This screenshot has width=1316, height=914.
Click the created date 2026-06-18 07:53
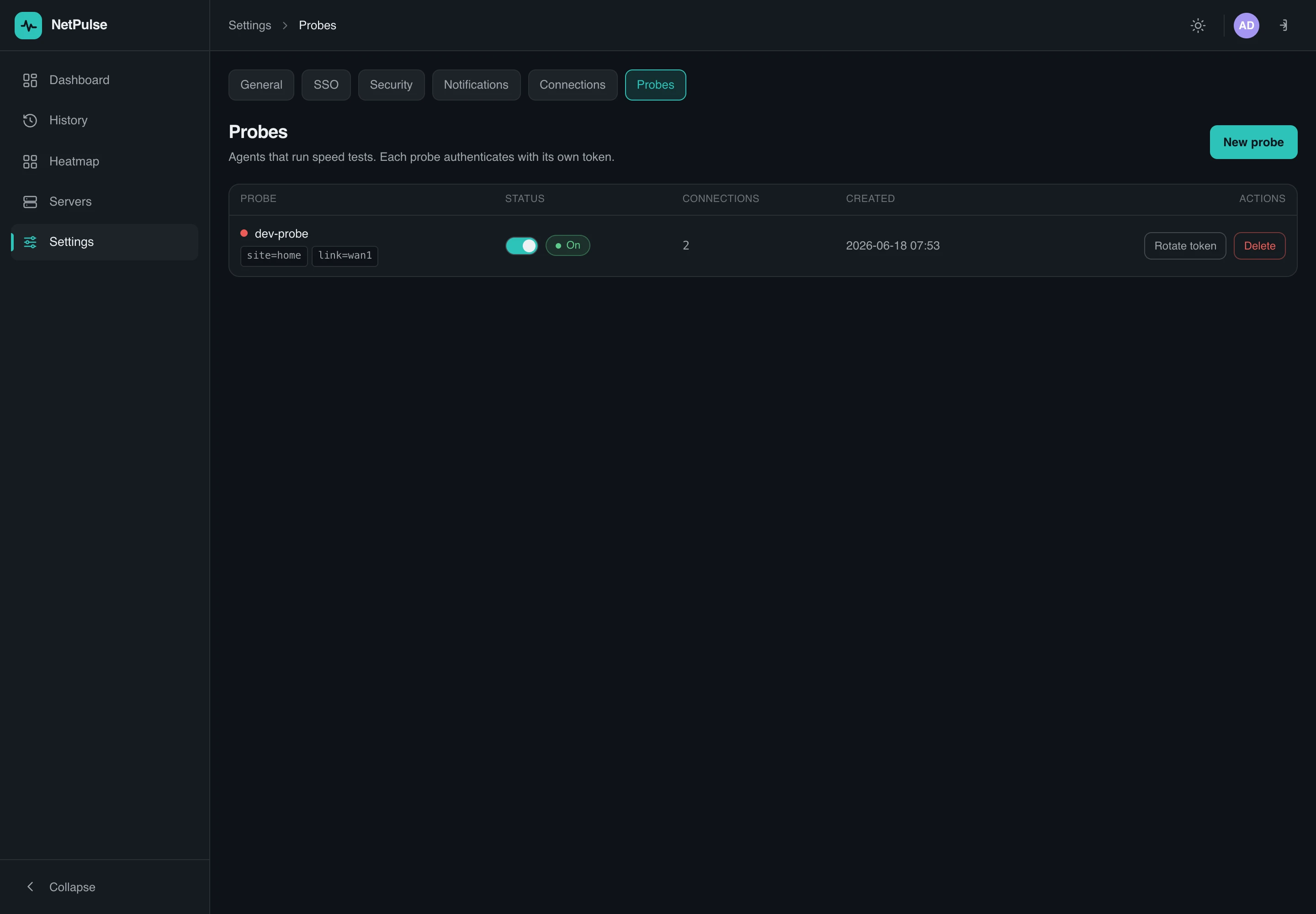[892, 246]
